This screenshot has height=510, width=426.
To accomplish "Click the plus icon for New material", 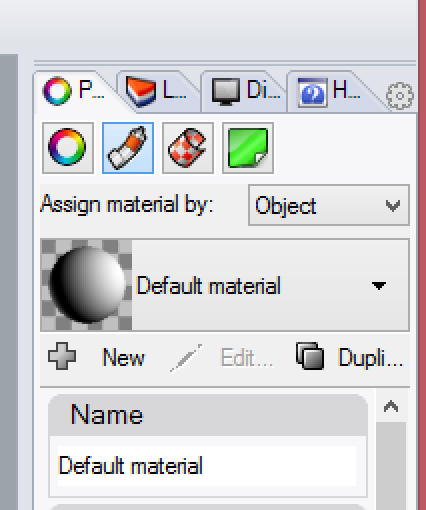I will pyautogui.click(x=62, y=356).
